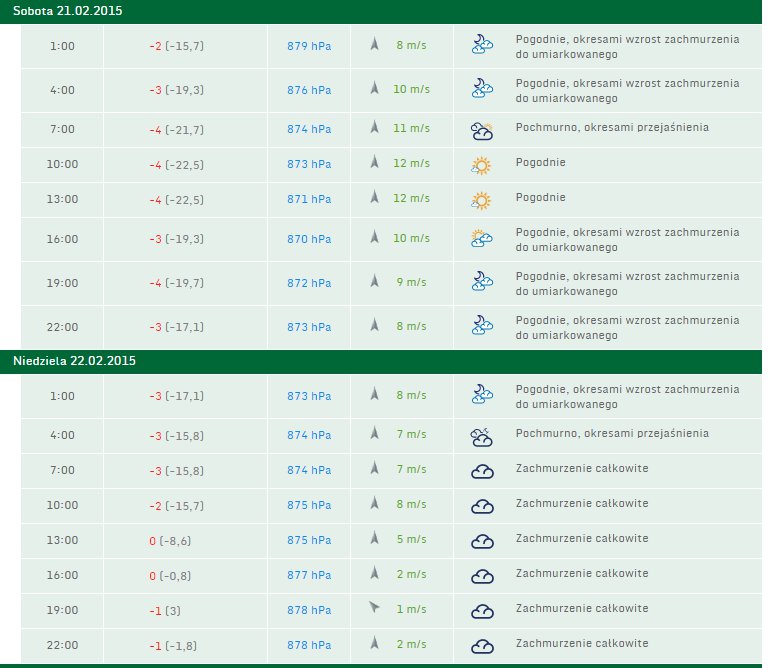Click Saturday 16:00 sun-behind-cloud icon
The width and height of the screenshot is (781, 668).
pyautogui.click(x=482, y=239)
